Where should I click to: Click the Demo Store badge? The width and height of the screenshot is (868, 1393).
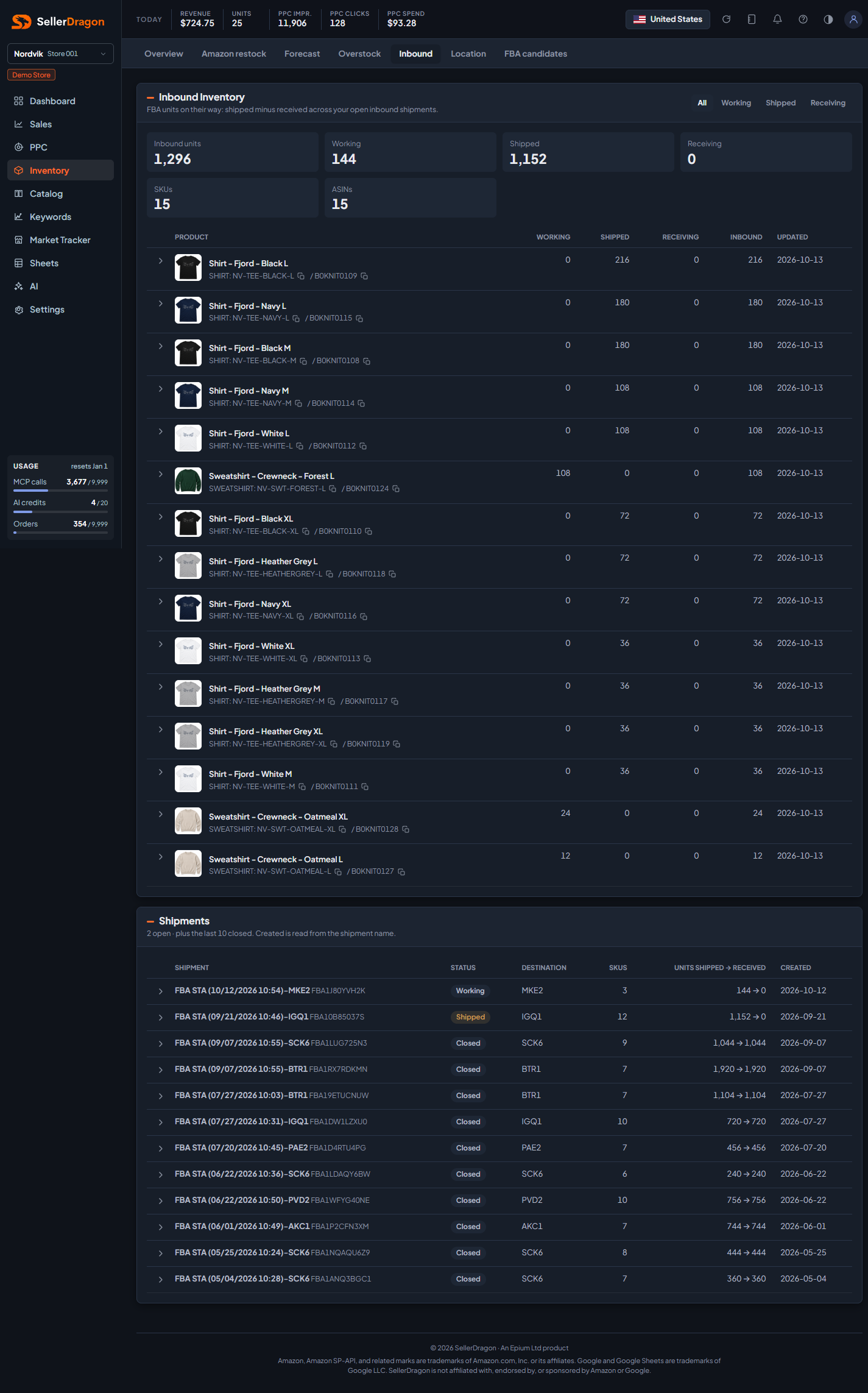[x=32, y=75]
